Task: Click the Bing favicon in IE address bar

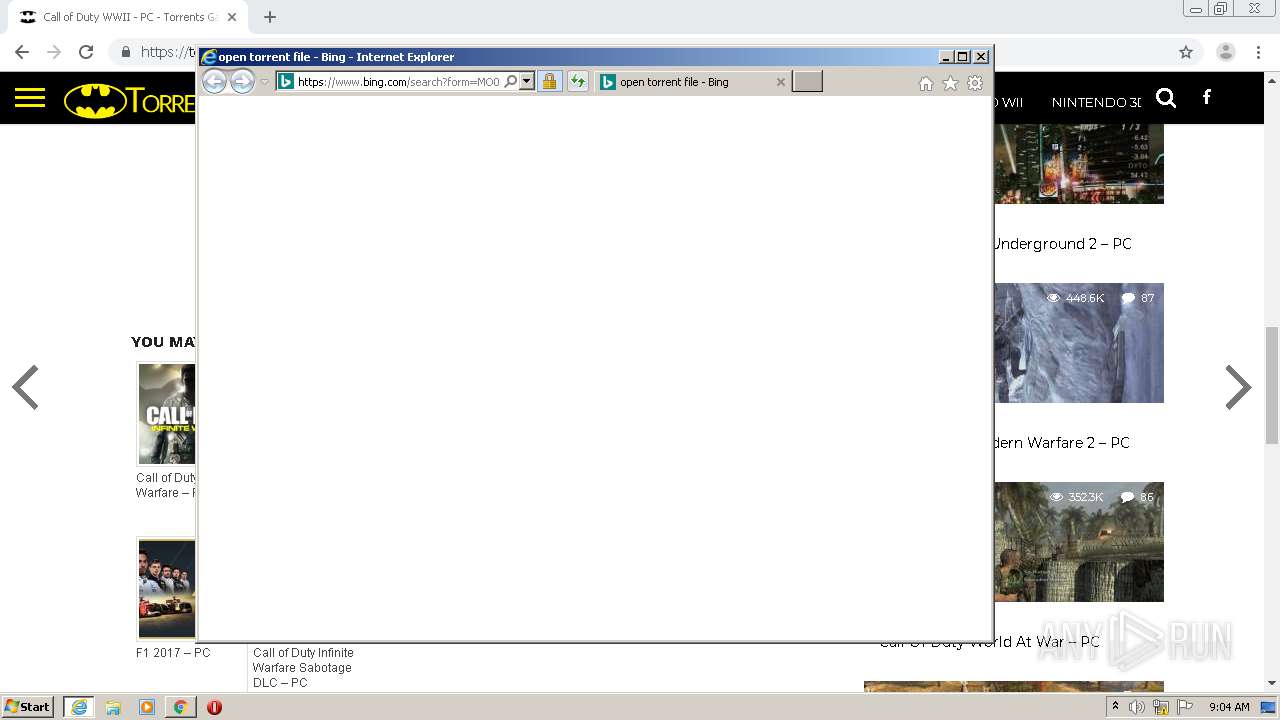Action: (x=286, y=82)
